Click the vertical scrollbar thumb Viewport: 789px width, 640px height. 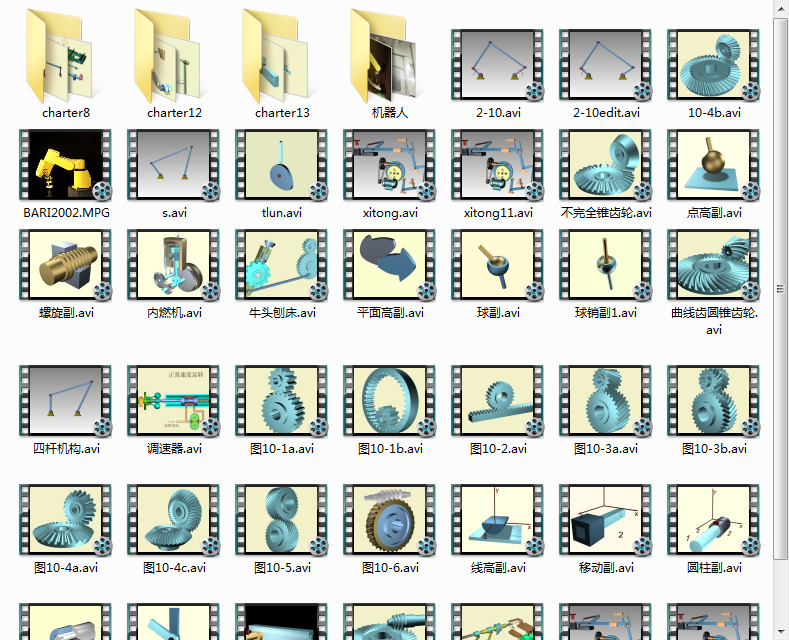780,288
